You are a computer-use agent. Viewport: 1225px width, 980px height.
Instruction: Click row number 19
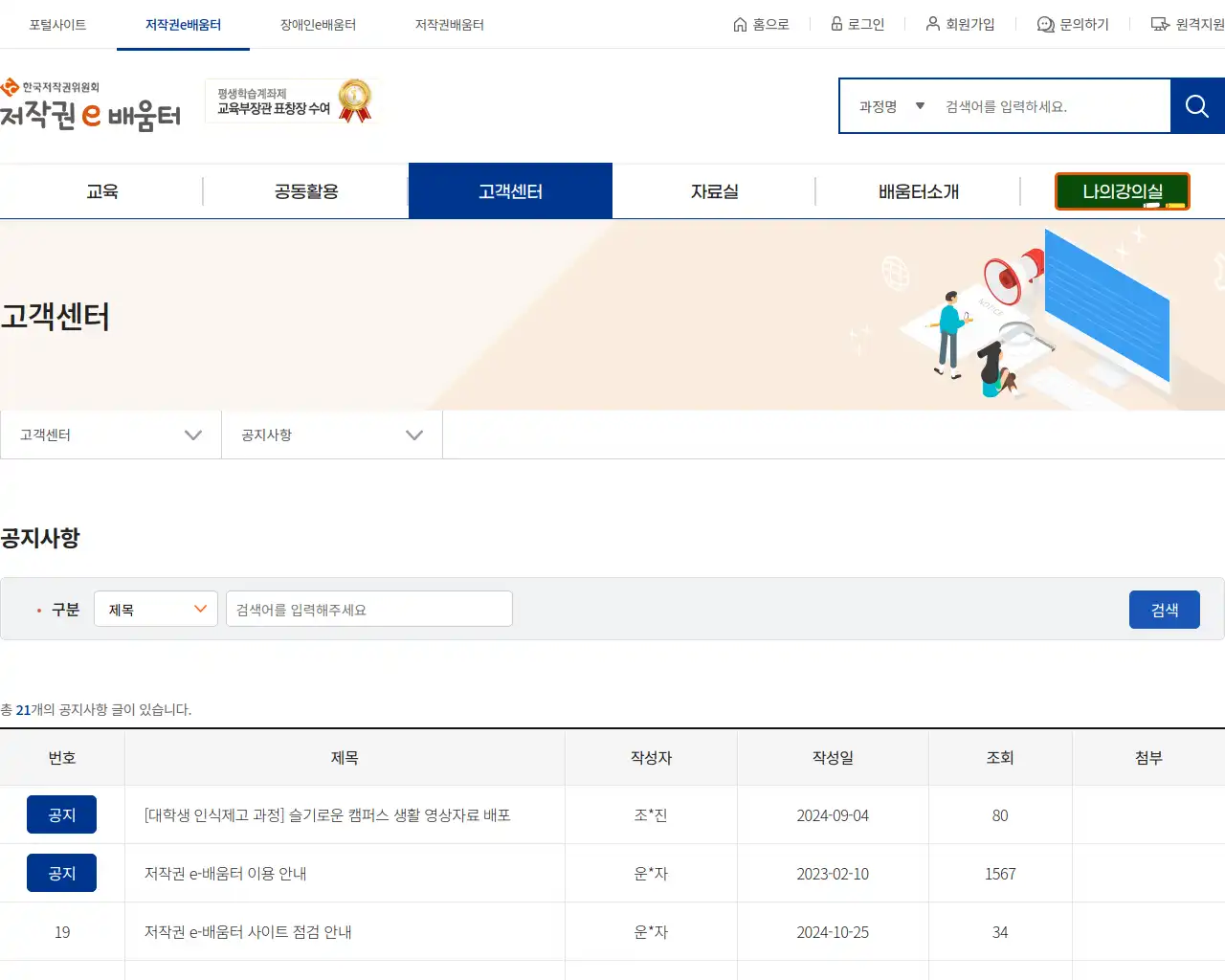click(x=62, y=932)
